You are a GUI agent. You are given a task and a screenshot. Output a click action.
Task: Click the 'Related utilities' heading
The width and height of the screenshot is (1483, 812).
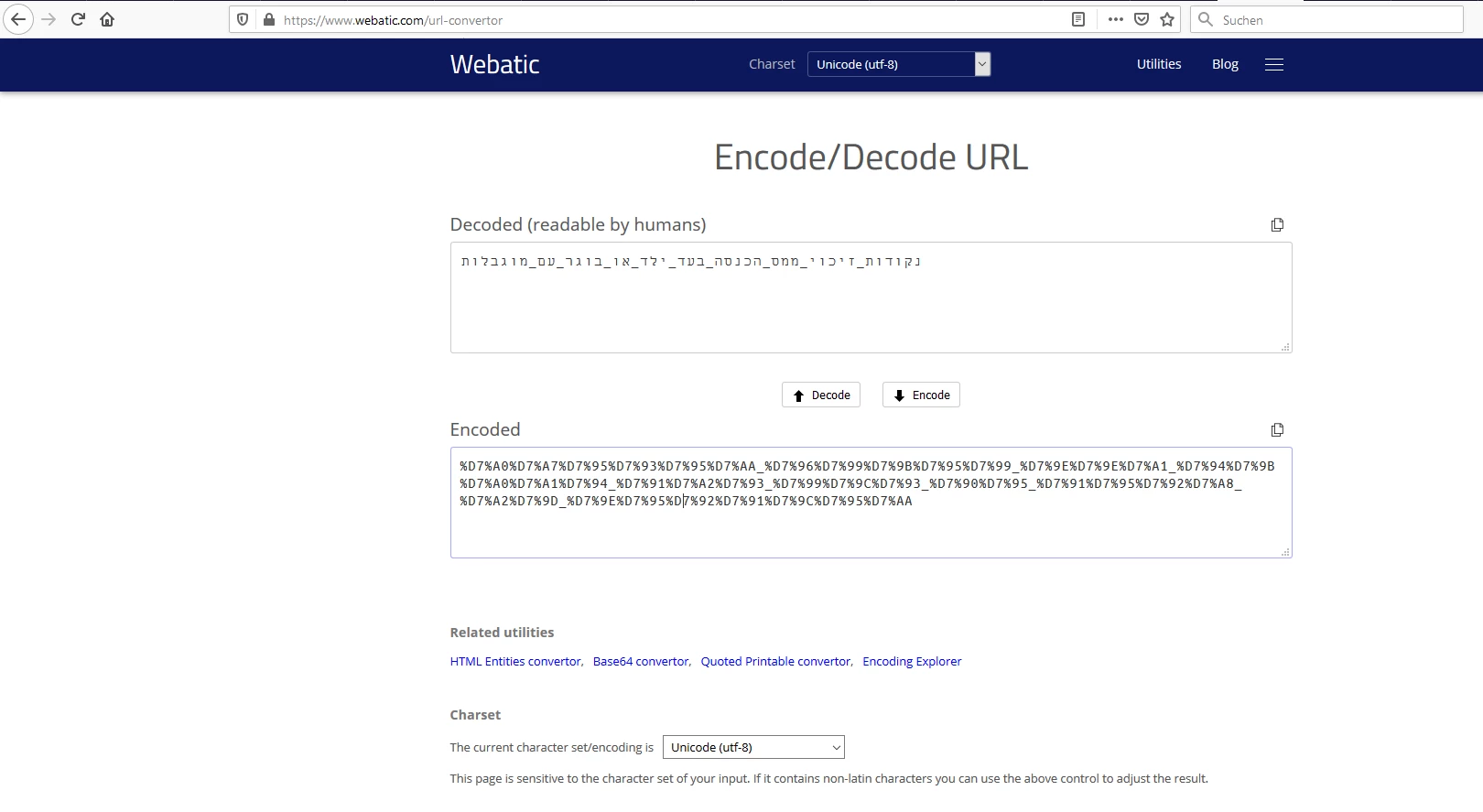(502, 633)
